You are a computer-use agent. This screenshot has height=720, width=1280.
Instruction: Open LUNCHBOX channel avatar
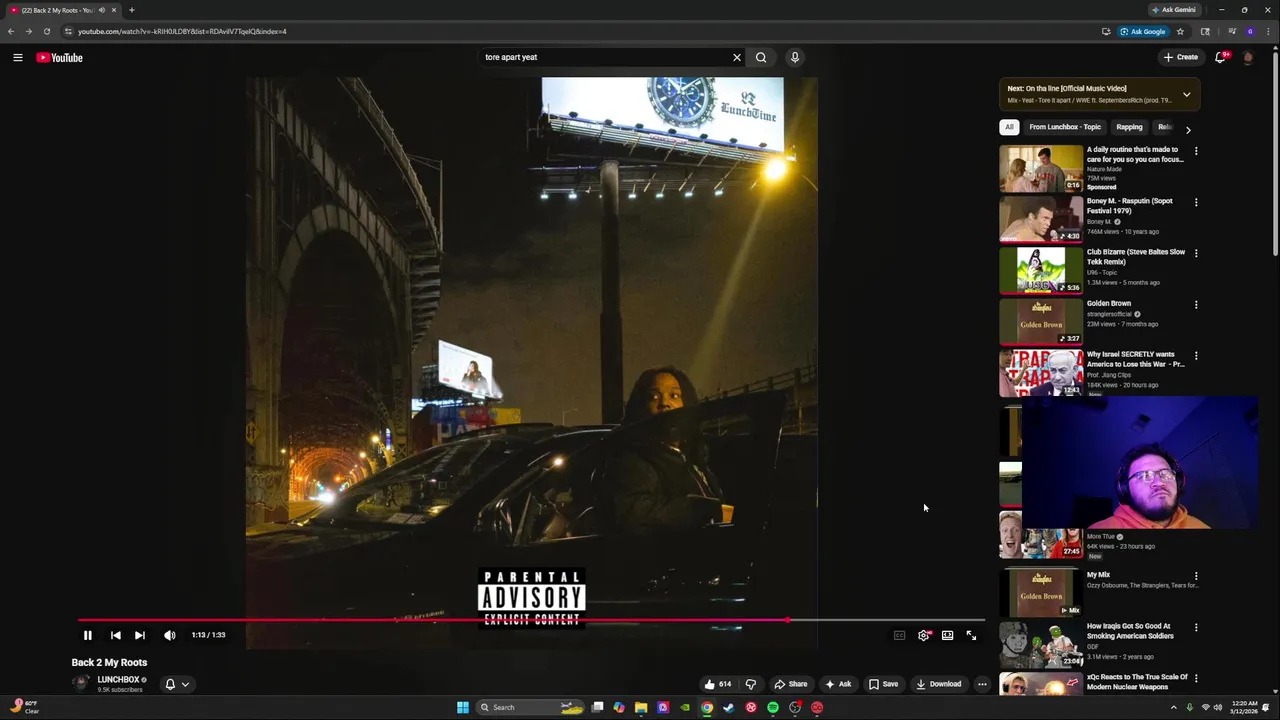point(81,683)
